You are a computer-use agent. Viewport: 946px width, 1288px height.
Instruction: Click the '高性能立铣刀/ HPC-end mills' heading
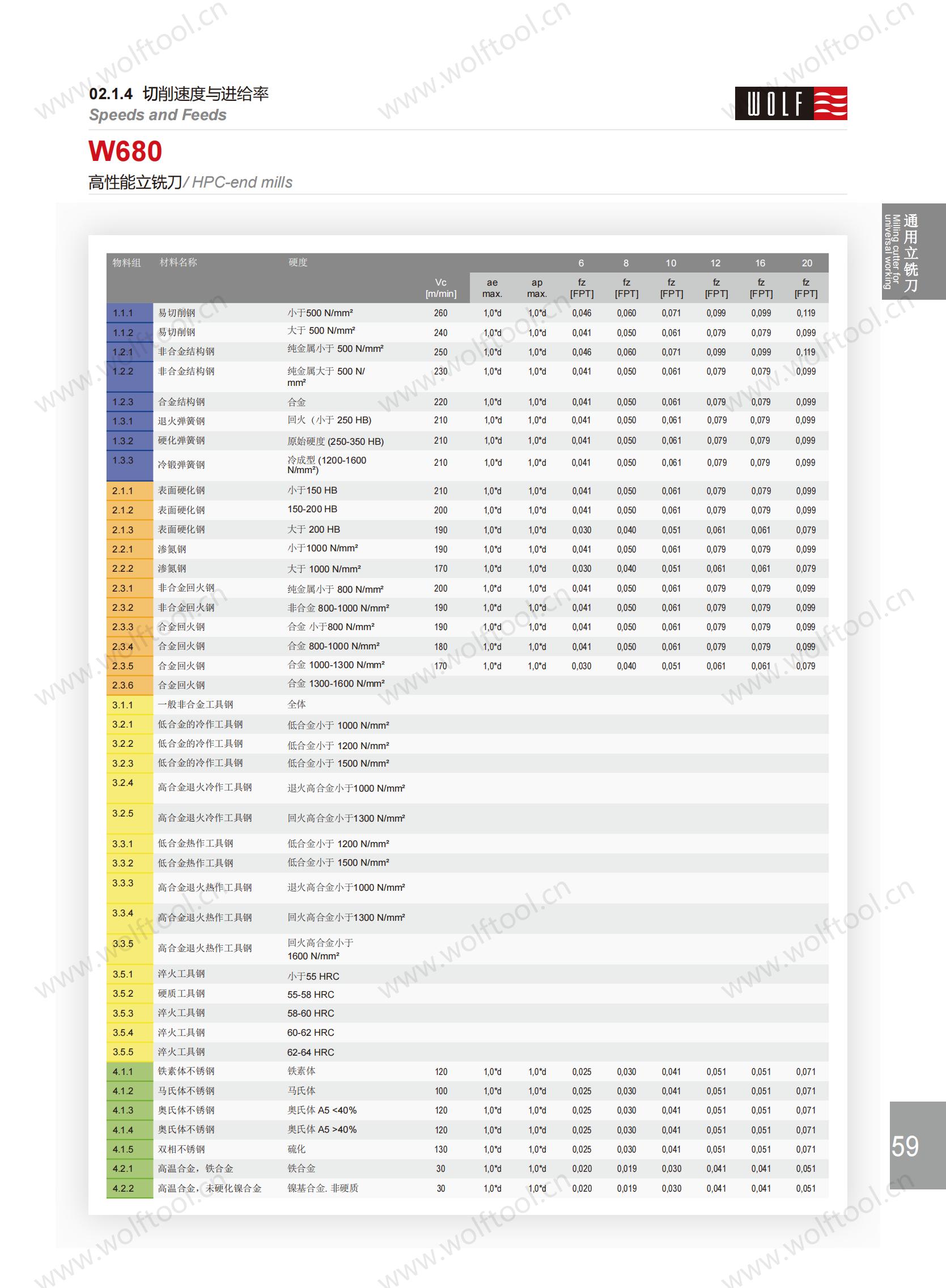pyautogui.click(x=190, y=182)
